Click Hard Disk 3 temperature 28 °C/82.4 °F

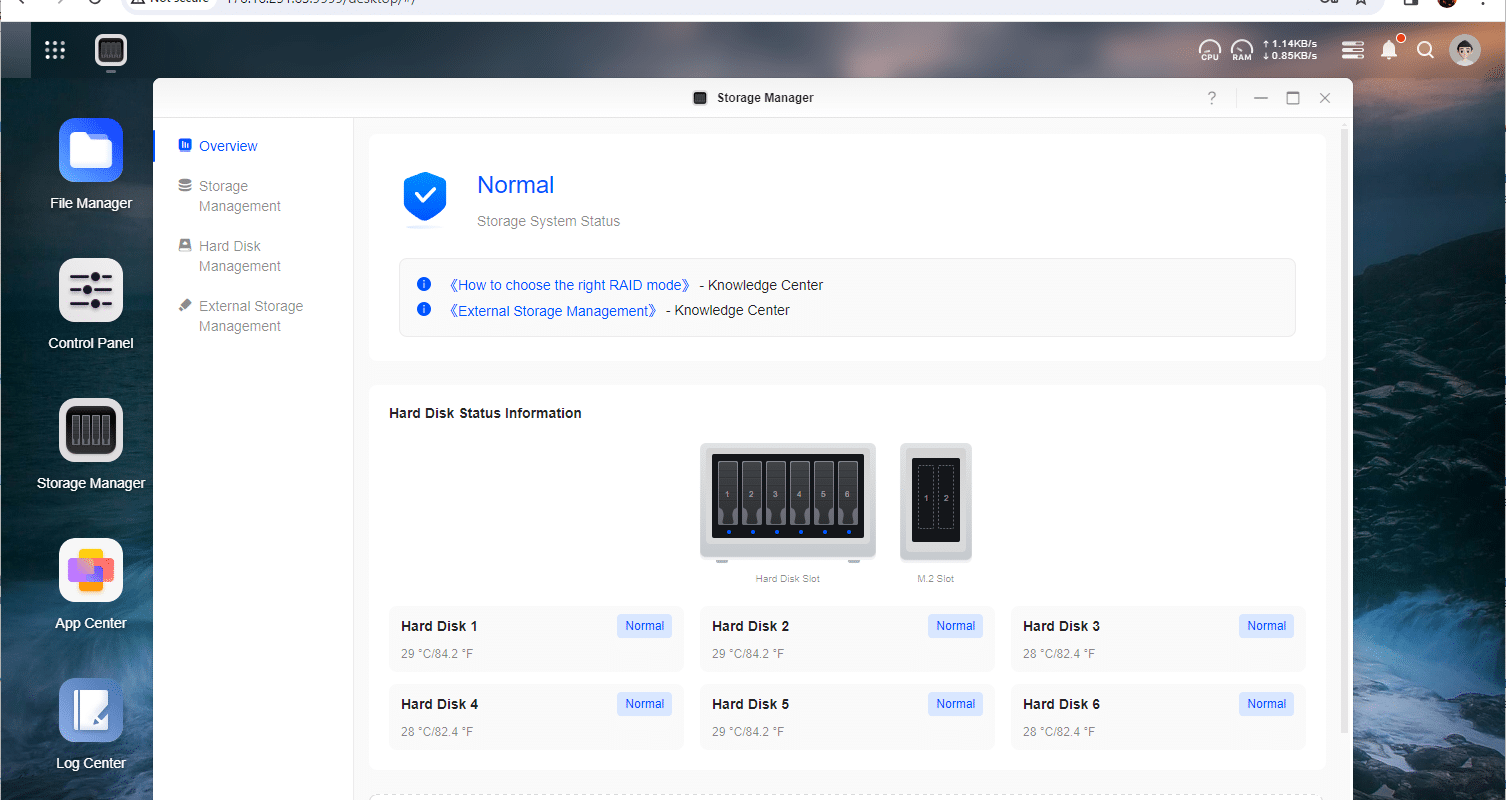[1059, 654]
